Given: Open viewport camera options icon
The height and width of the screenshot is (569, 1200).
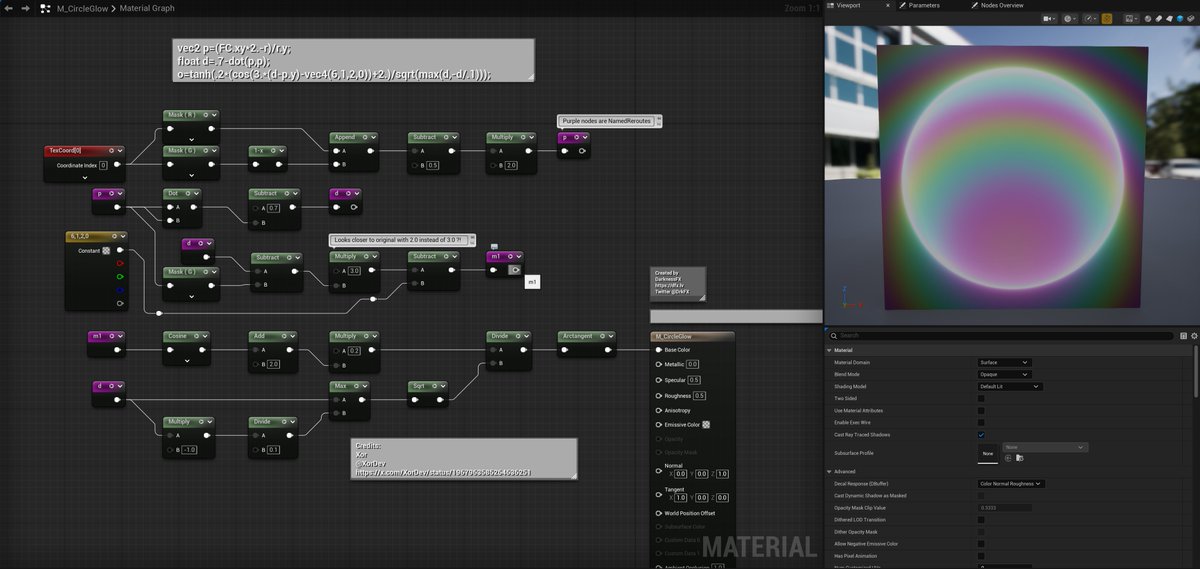Looking at the screenshot, I should click(x=1049, y=18).
